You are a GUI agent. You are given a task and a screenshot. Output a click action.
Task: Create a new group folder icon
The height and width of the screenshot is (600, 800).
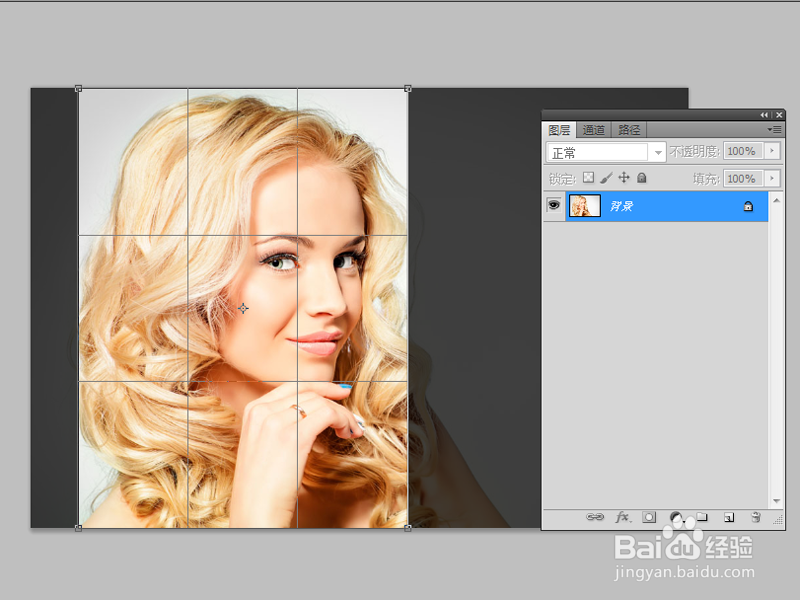tap(702, 517)
